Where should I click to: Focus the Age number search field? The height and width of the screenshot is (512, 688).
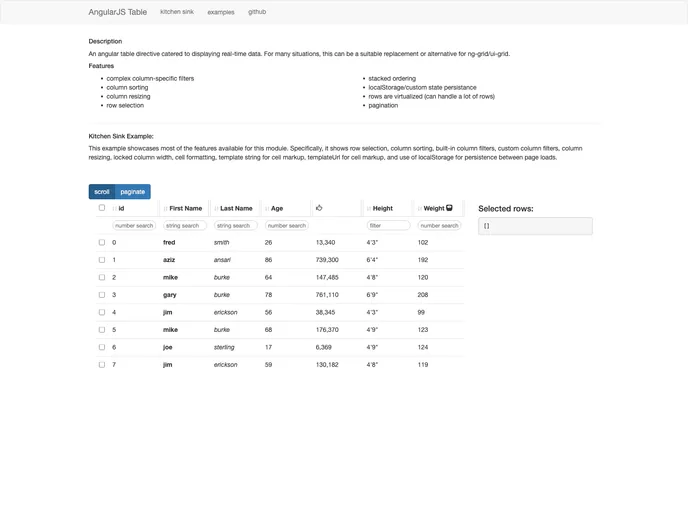coord(287,226)
